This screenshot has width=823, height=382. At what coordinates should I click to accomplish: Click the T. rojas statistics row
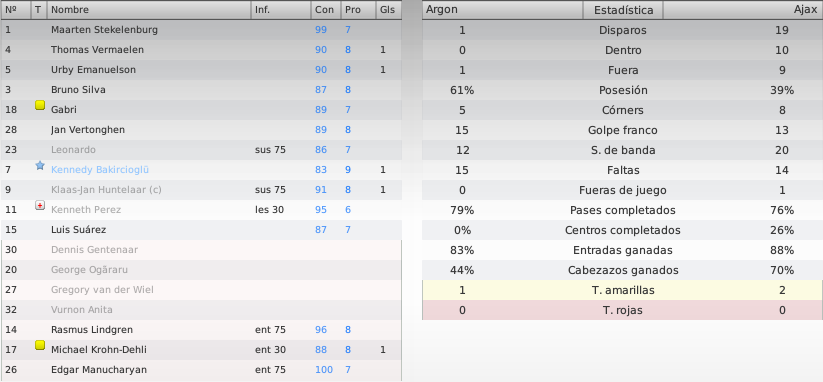pyautogui.click(x=622, y=310)
